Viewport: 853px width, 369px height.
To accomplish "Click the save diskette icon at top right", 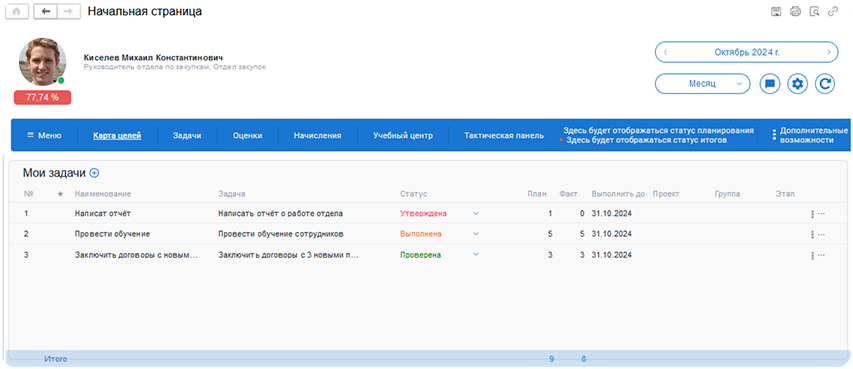I will point(777,11).
